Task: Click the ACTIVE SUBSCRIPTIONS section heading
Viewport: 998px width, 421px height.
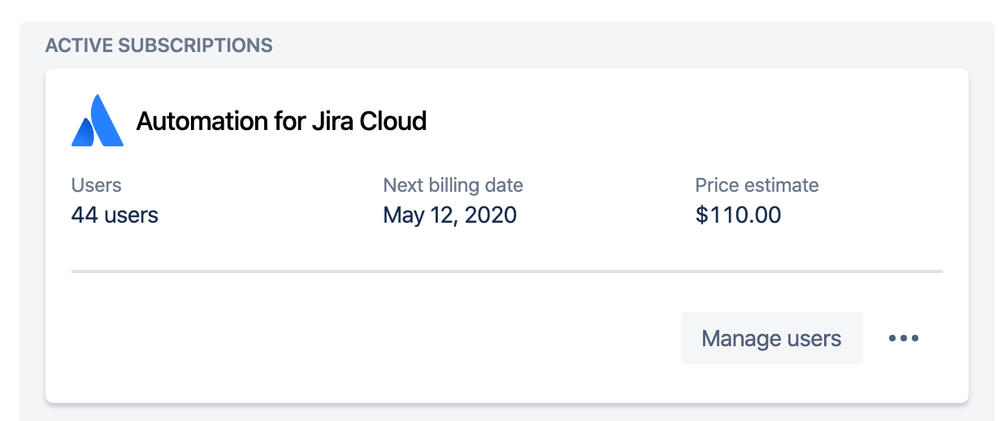Action: tap(159, 45)
